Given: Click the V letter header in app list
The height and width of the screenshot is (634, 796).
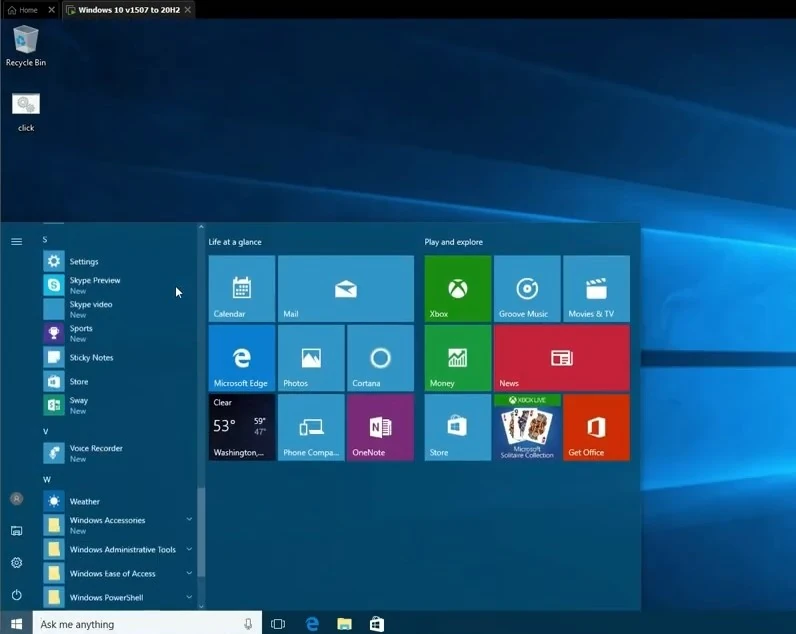Looking at the screenshot, I should [46, 431].
